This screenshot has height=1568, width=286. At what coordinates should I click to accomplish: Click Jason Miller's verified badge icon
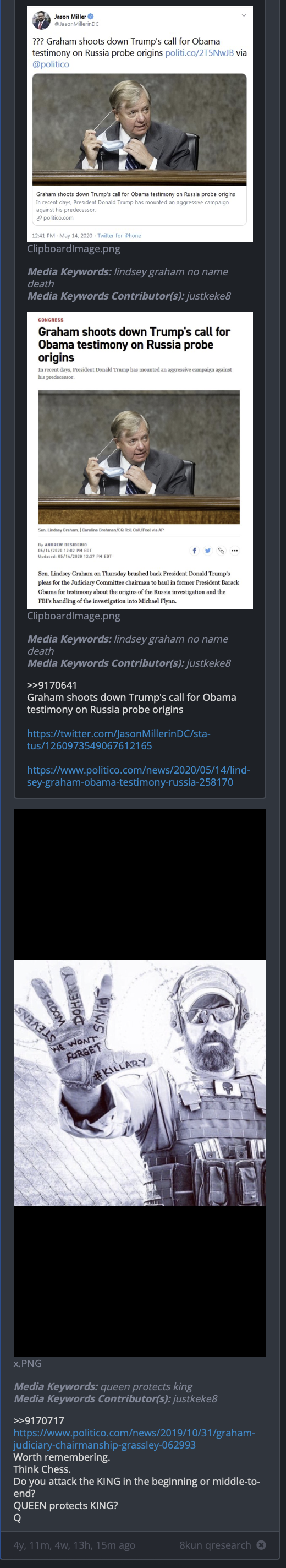pyautogui.click(x=91, y=17)
